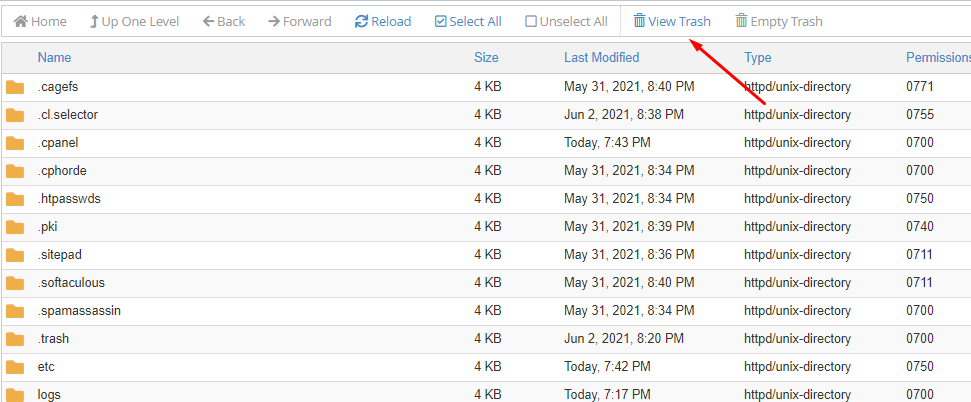Viewport: 971px width, 402px height.
Task: Sort files by Name column
Action: (54, 58)
